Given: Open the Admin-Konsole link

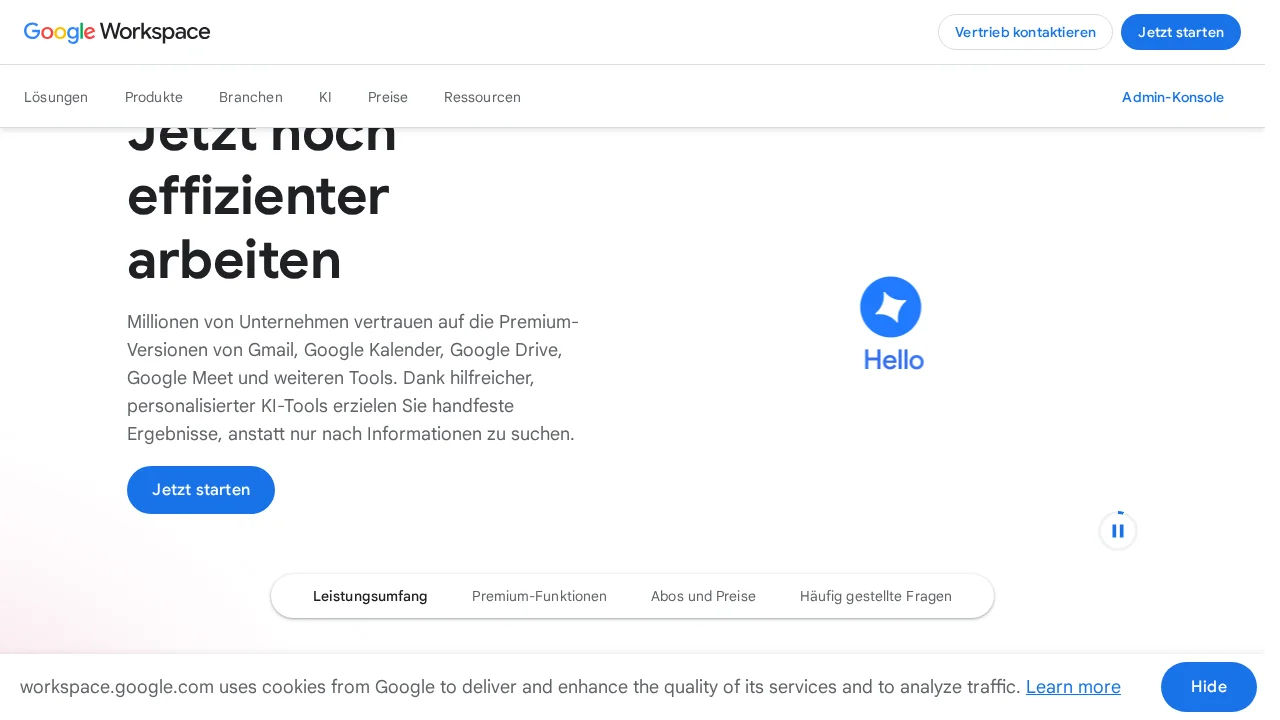Looking at the screenshot, I should pos(1173,97).
